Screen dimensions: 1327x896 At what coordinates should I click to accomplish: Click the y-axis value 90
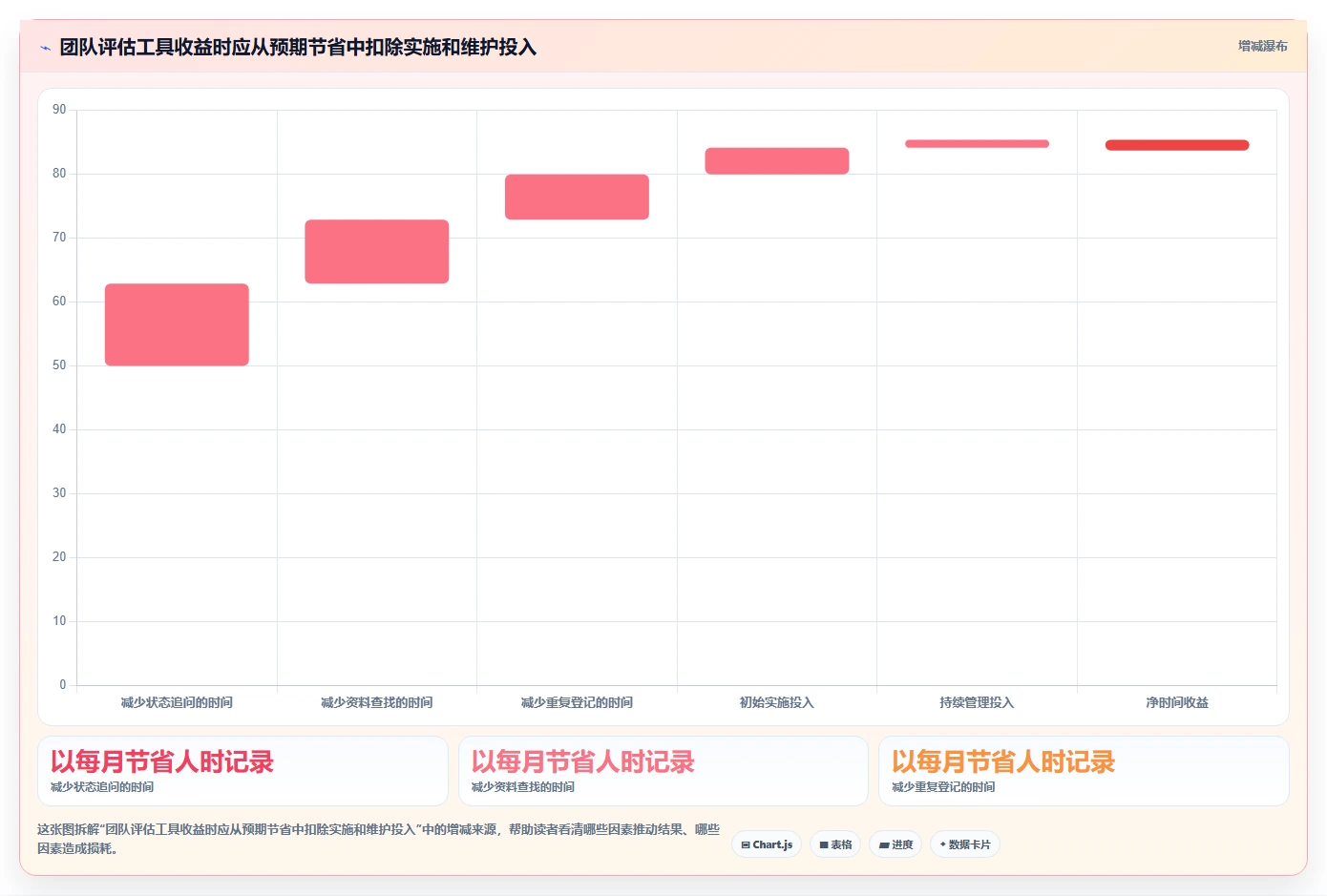pyautogui.click(x=59, y=110)
